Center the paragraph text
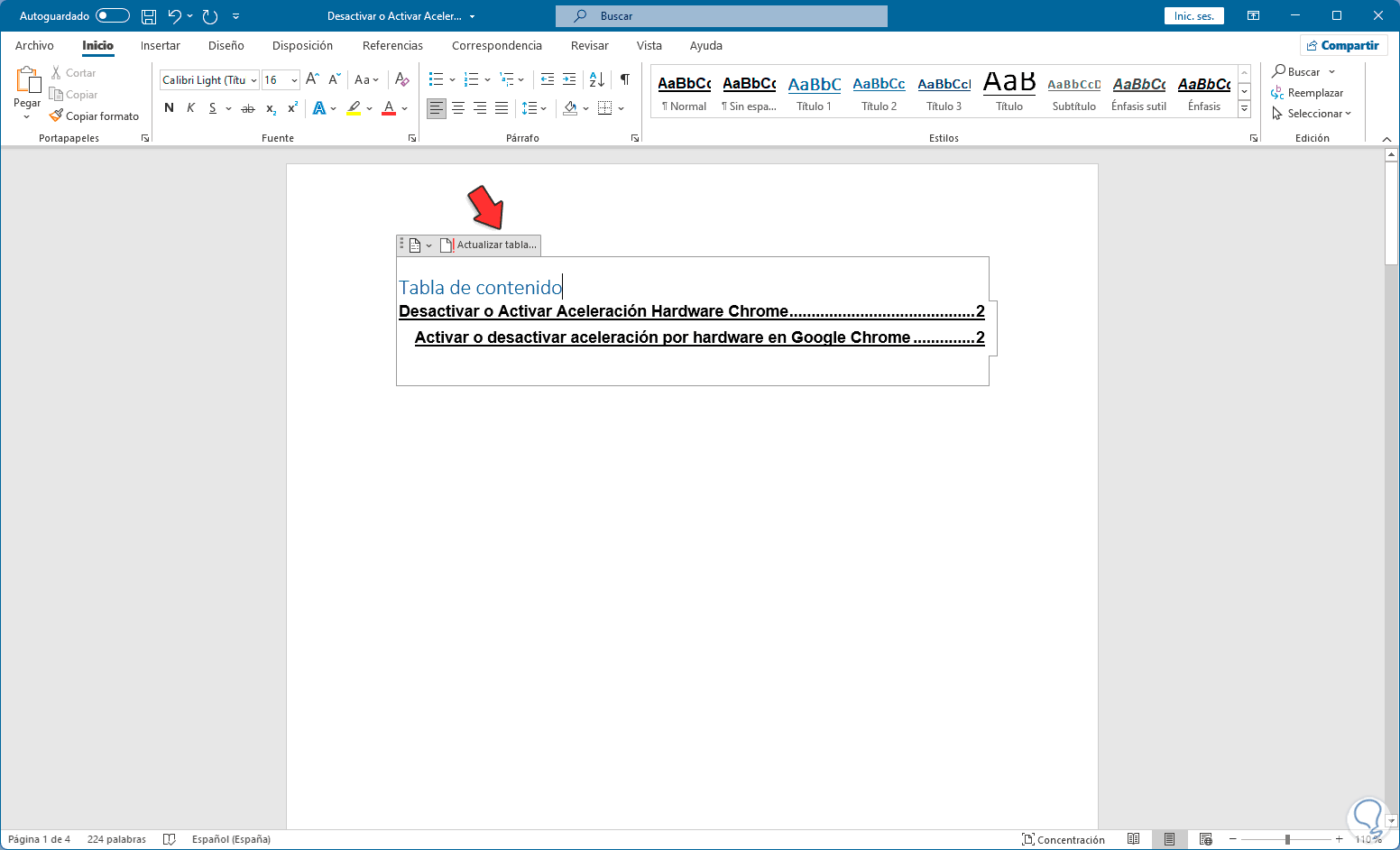Image resolution: width=1400 pixels, height=850 pixels. click(x=458, y=108)
